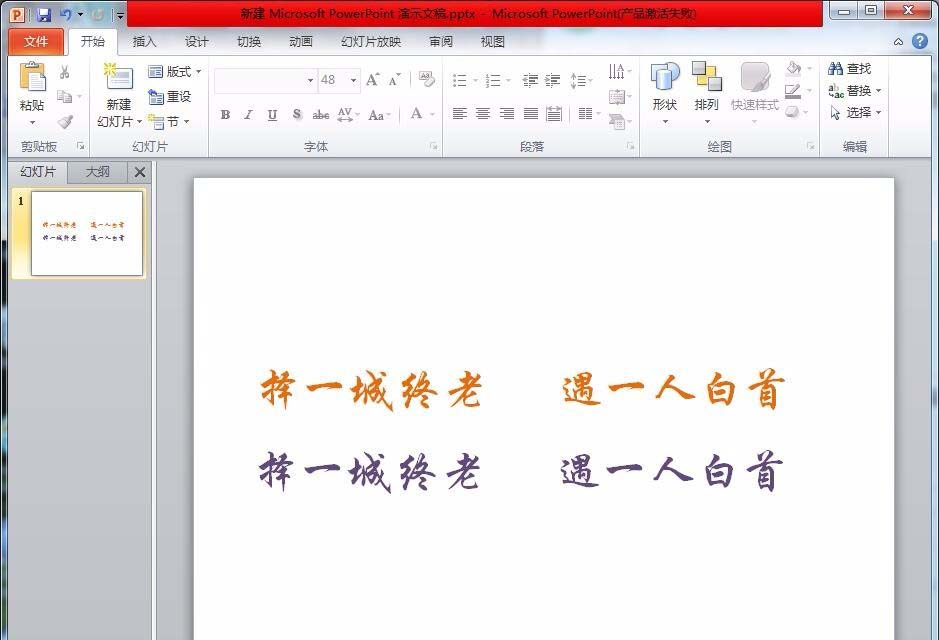Click the Reset slide button (重设)
The width and height of the screenshot is (939, 640).
point(169,96)
